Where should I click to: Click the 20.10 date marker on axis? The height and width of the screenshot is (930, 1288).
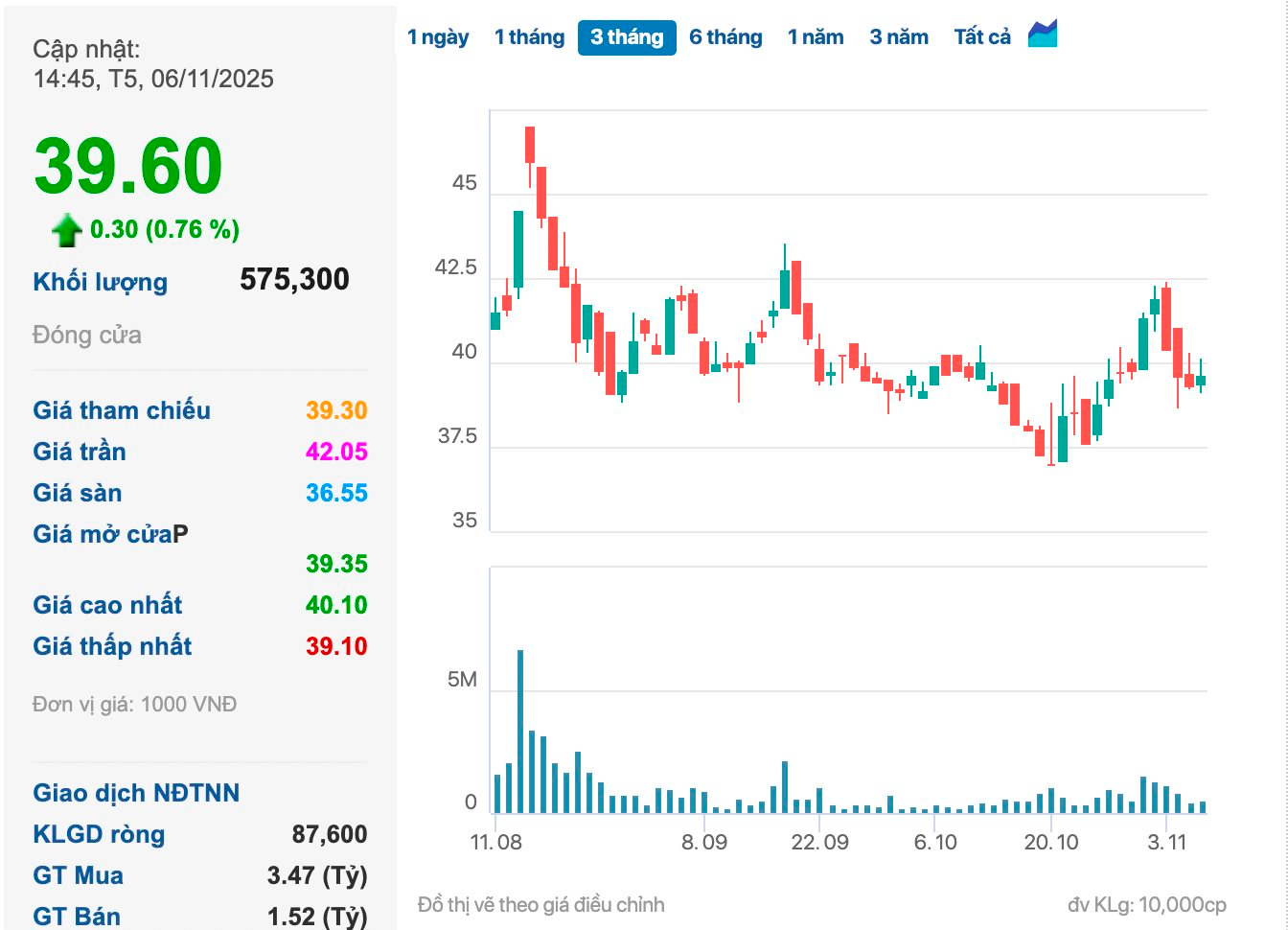(1051, 842)
